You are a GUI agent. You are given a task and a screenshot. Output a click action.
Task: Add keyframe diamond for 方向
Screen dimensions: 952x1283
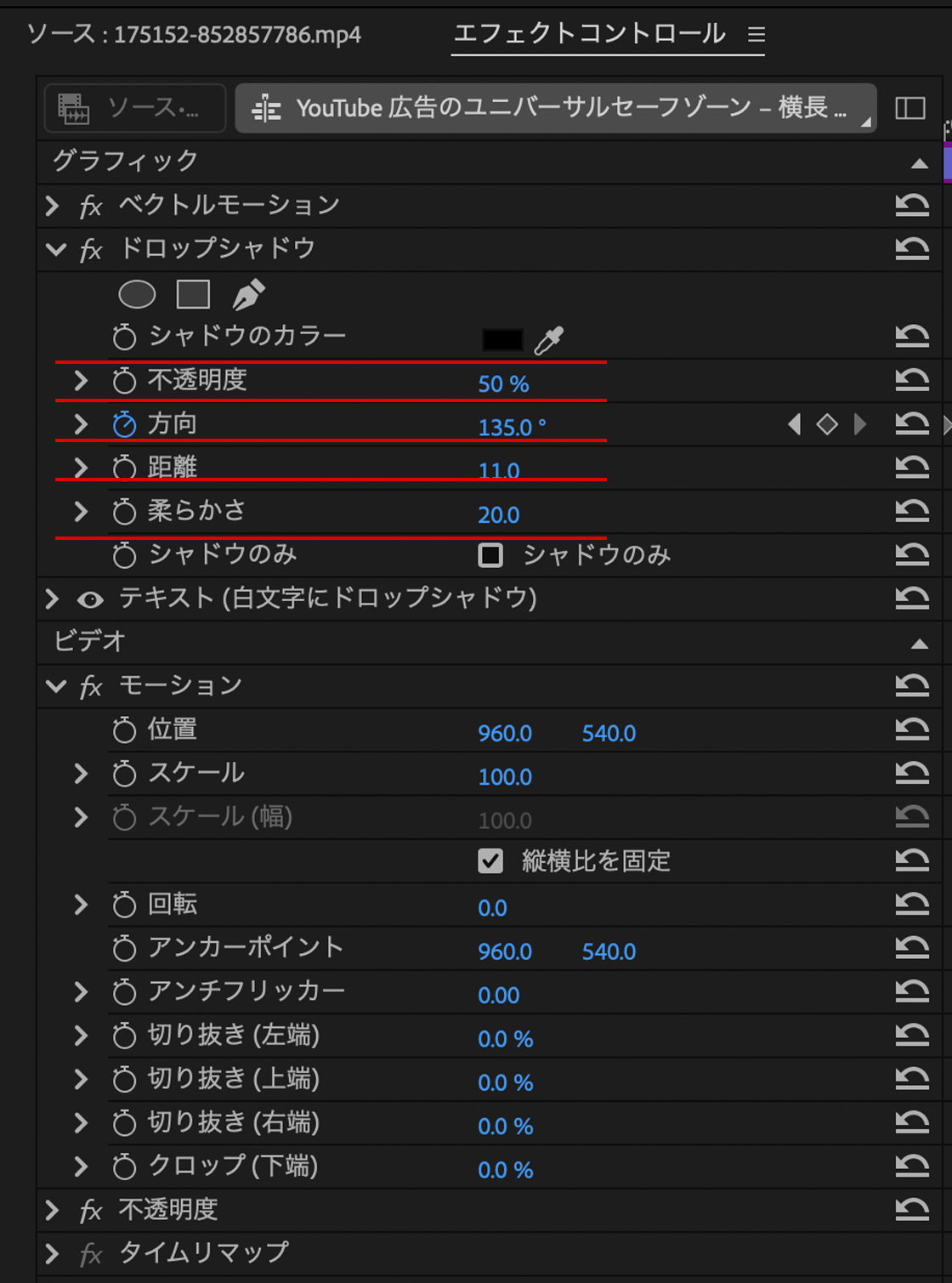[x=827, y=424]
